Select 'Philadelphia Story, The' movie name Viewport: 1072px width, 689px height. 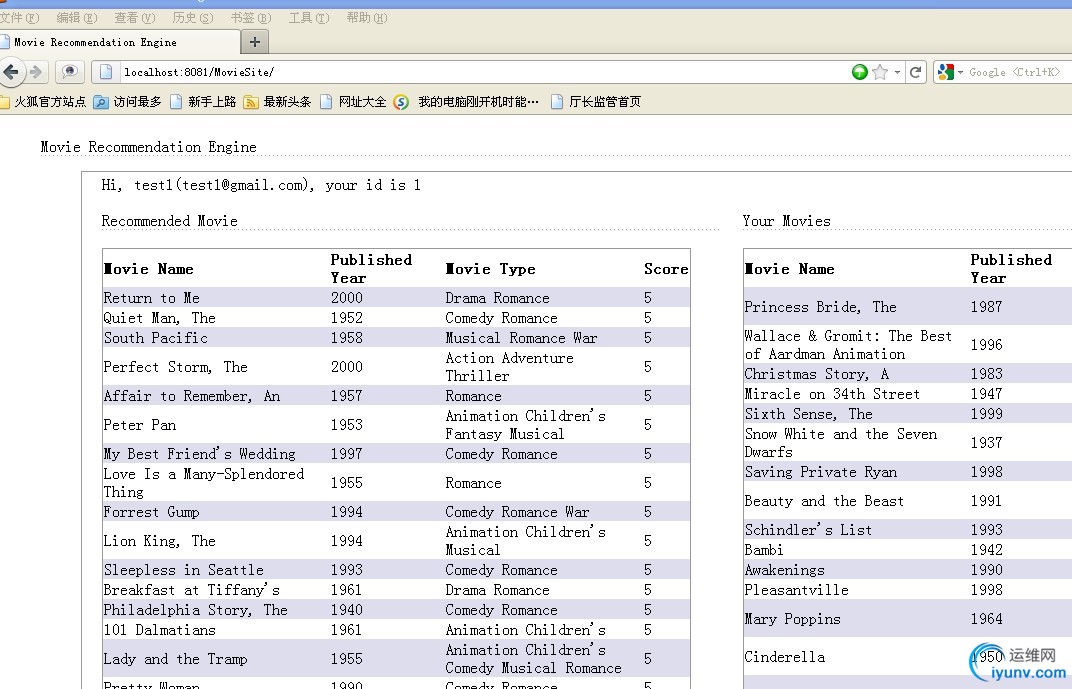tap(196, 610)
